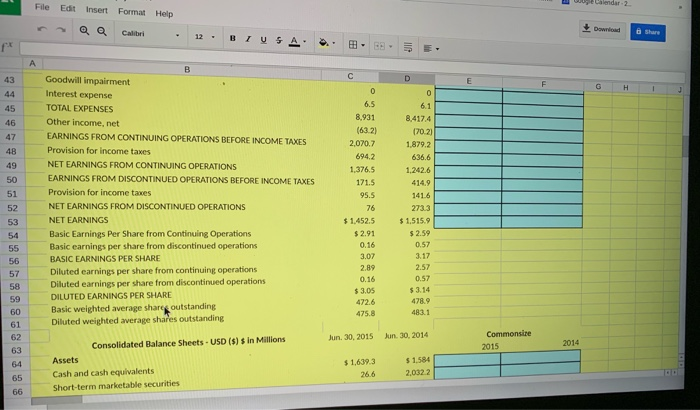This screenshot has width=700, height=410.
Task: Click the 'Assets' label cell
Action: [65, 360]
